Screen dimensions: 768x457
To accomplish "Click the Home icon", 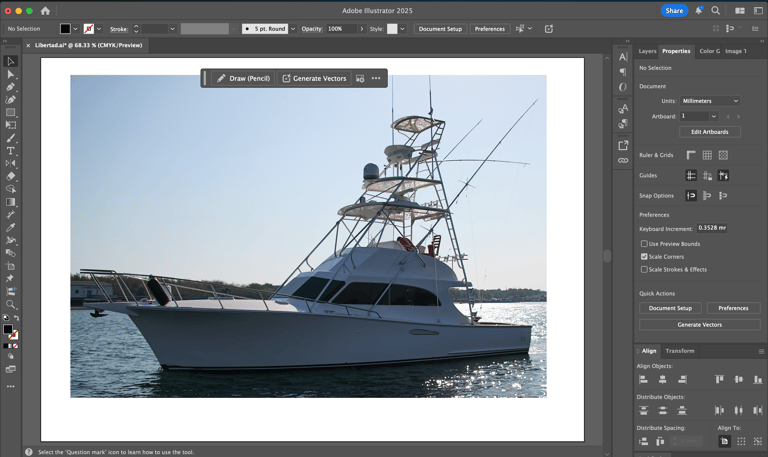I will [45, 10].
